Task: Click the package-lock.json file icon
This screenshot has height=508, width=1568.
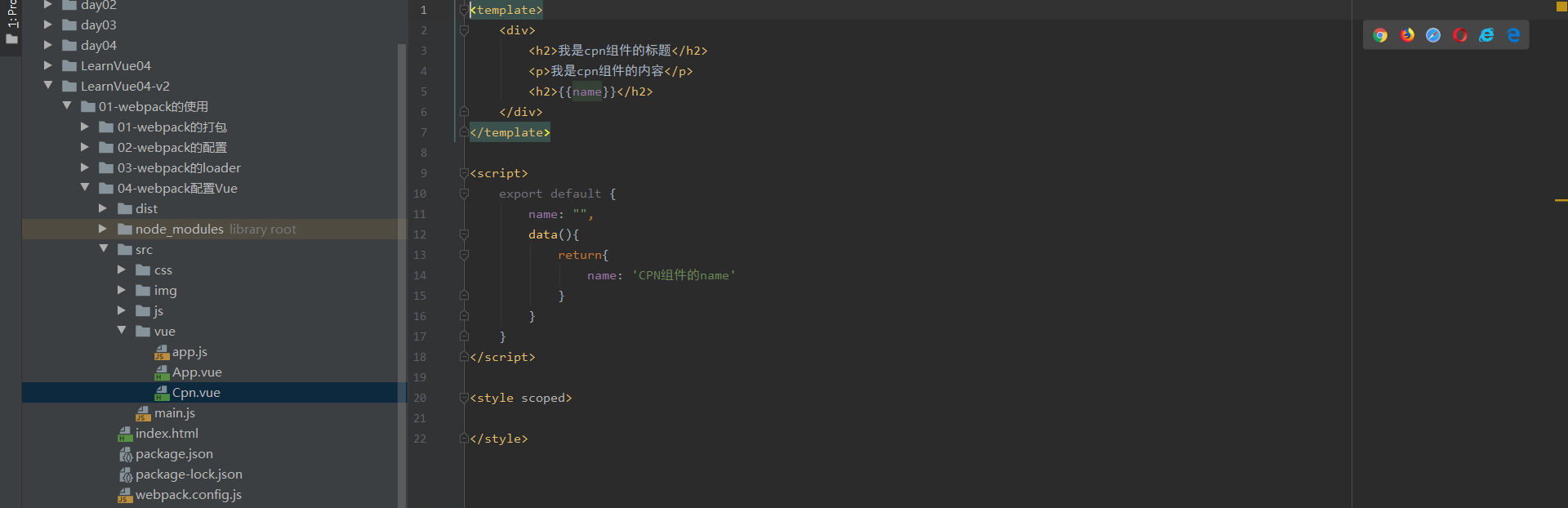Action: coord(125,475)
